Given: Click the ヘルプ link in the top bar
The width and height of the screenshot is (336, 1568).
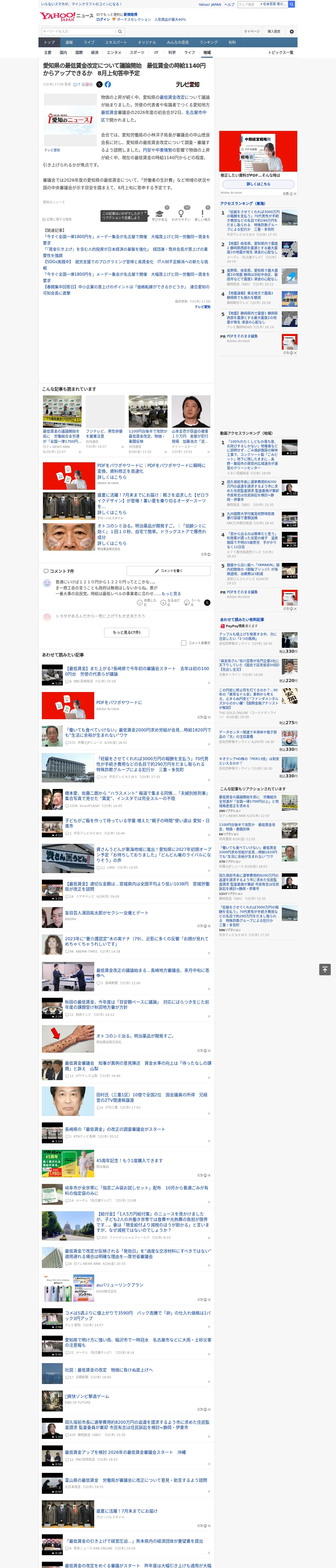Looking at the screenshot, I should pyautogui.click(x=229, y=4).
